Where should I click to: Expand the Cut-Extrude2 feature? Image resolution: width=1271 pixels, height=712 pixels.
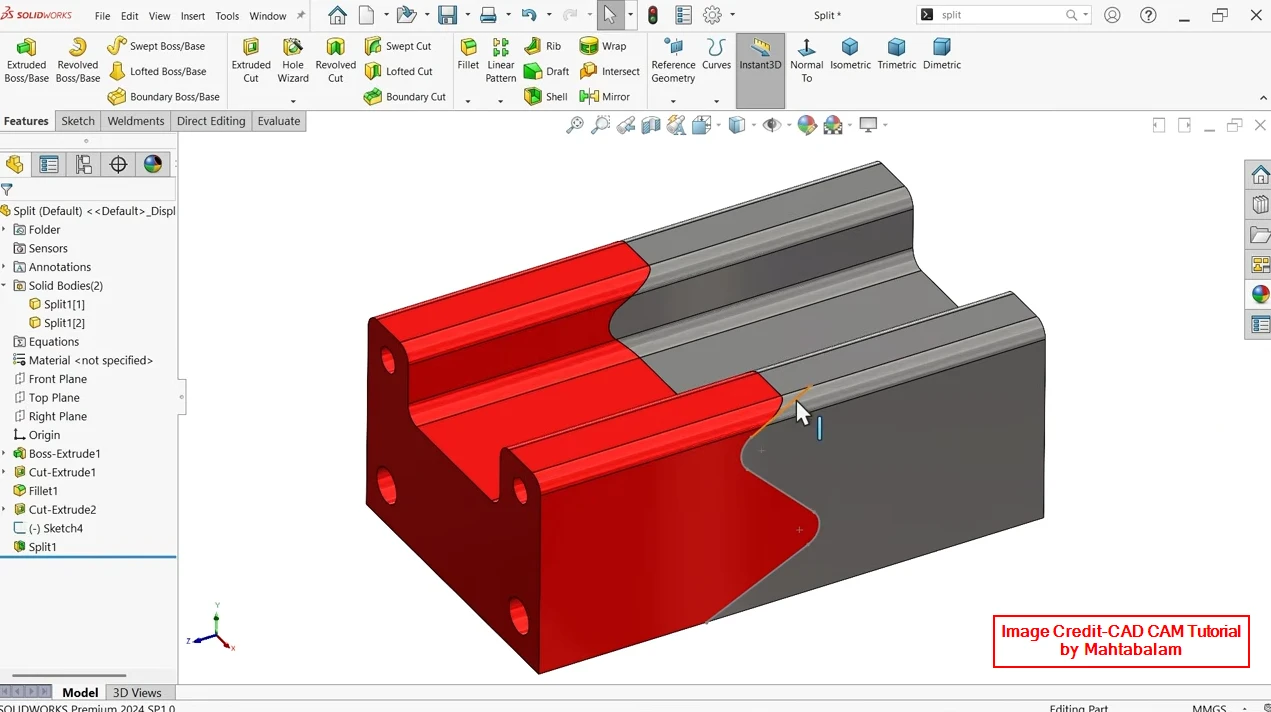pyautogui.click(x=4, y=510)
